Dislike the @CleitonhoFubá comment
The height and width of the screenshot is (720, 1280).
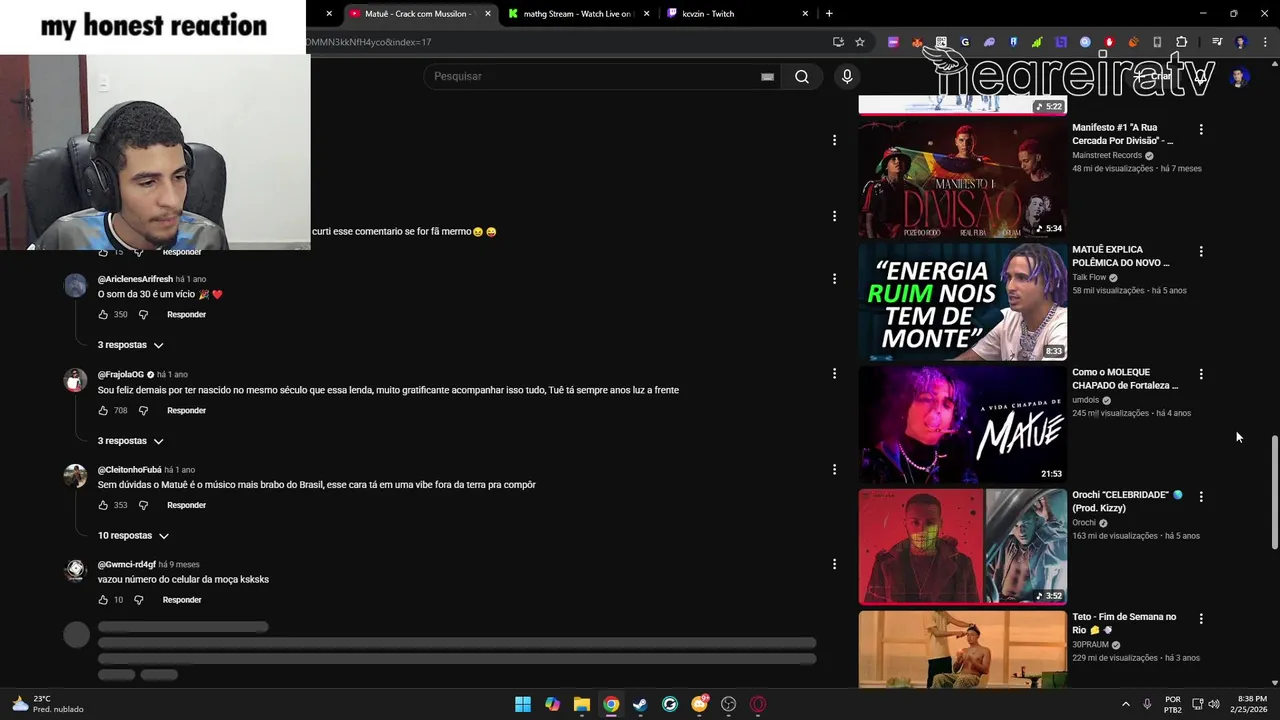tap(143, 505)
